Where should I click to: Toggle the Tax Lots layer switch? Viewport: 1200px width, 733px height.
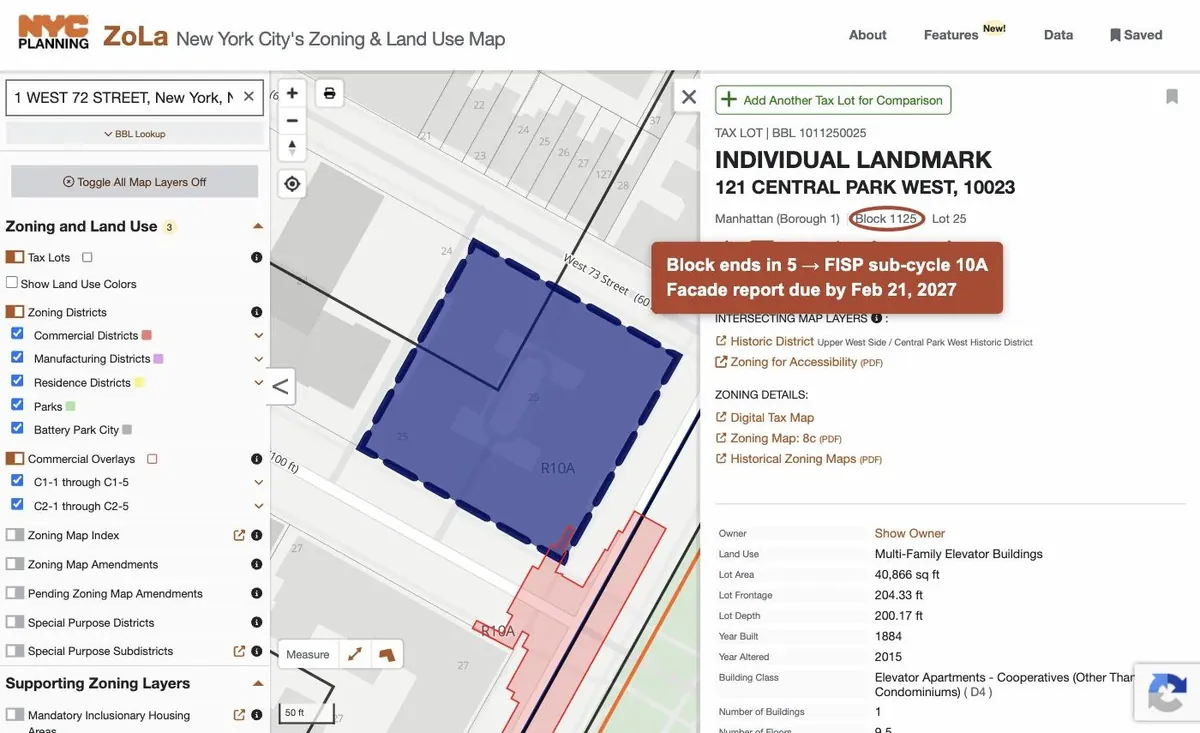[x=14, y=257]
